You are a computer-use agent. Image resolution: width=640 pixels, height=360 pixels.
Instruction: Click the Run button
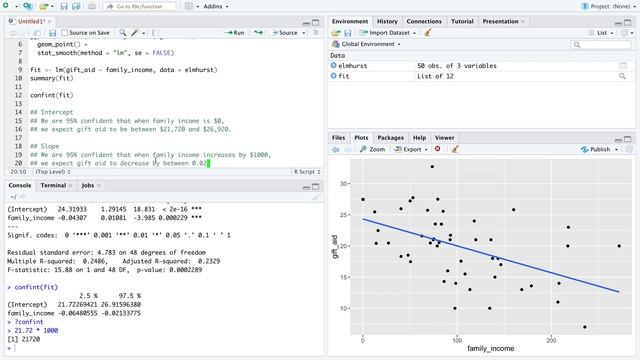point(235,33)
